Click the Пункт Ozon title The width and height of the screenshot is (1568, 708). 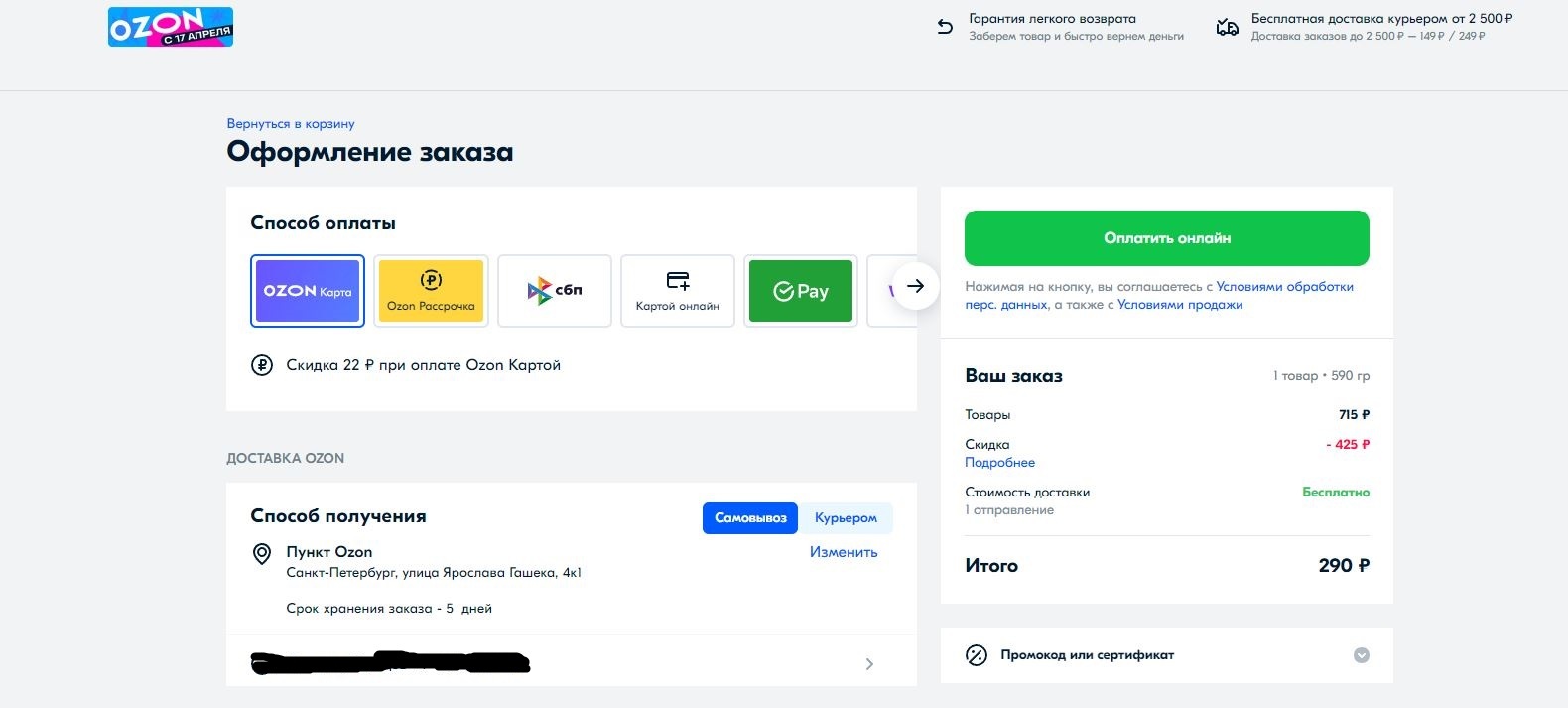pyautogui.click(x=329, y=552)
